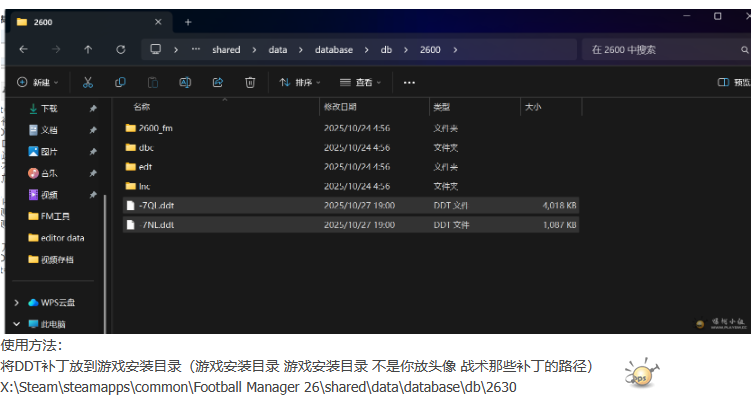Screen dimensions: 755x397
Task: Expand the chevron after data in breadcrumb
Action: (300, 50)
